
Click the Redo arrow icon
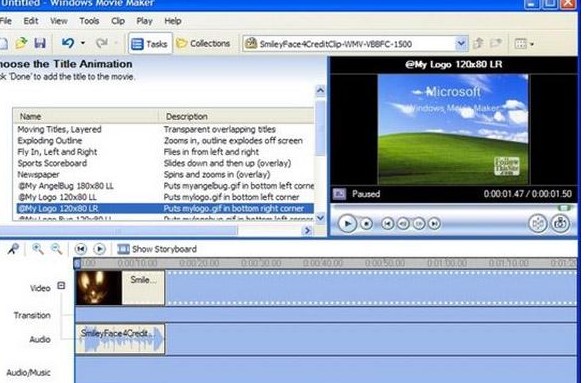tap(102, 43)
